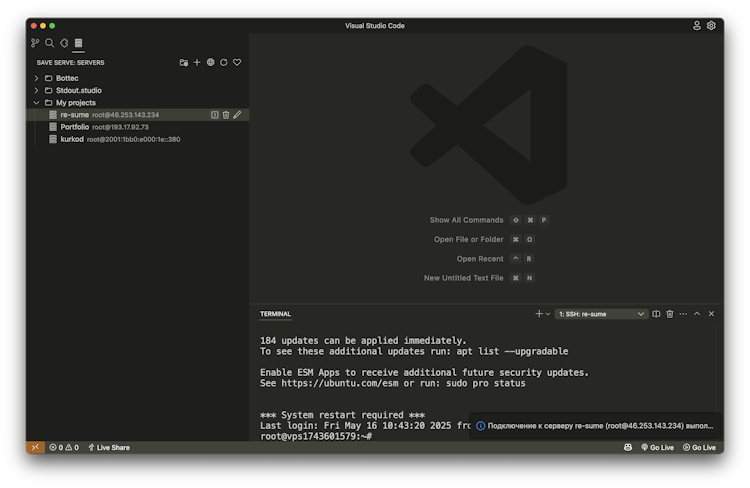Screen dimensions: 750x488
Task: Refresh the servers list
Action: pyautogui.click(x=223, y=63)
